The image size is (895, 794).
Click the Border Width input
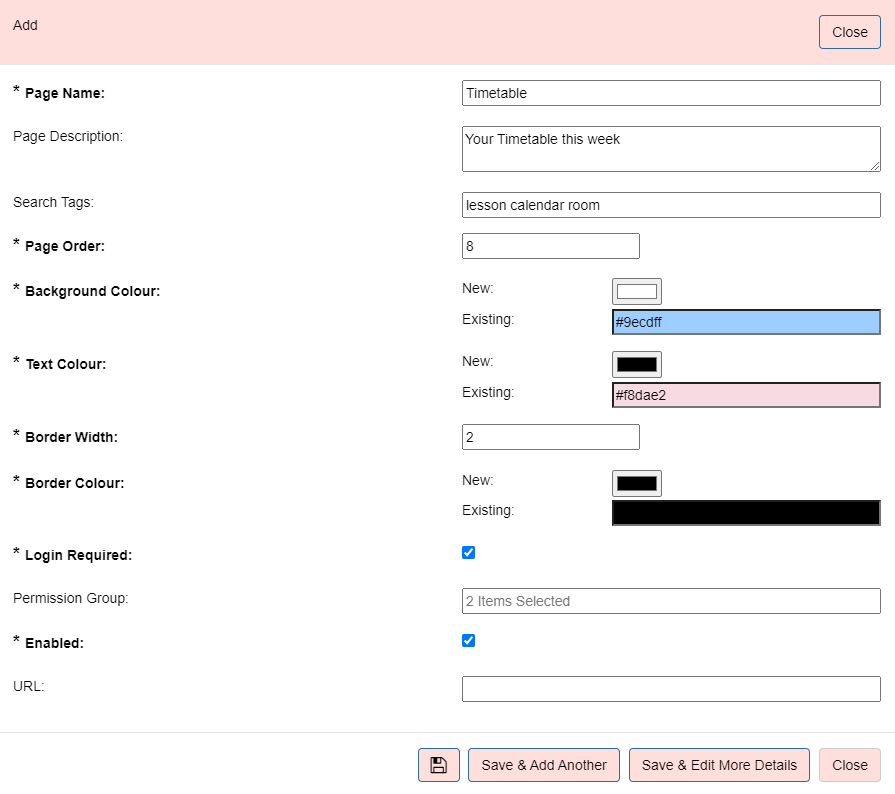tap(550, 437)
